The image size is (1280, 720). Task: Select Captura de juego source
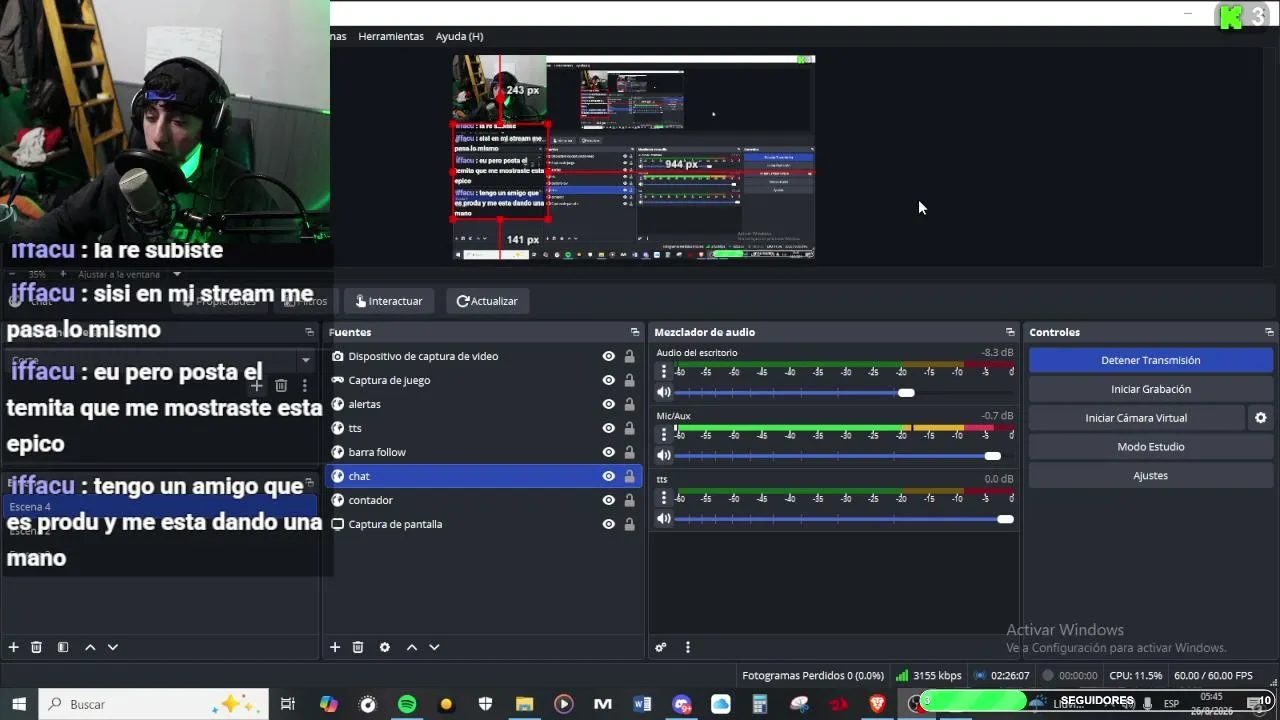coord(389,380)
